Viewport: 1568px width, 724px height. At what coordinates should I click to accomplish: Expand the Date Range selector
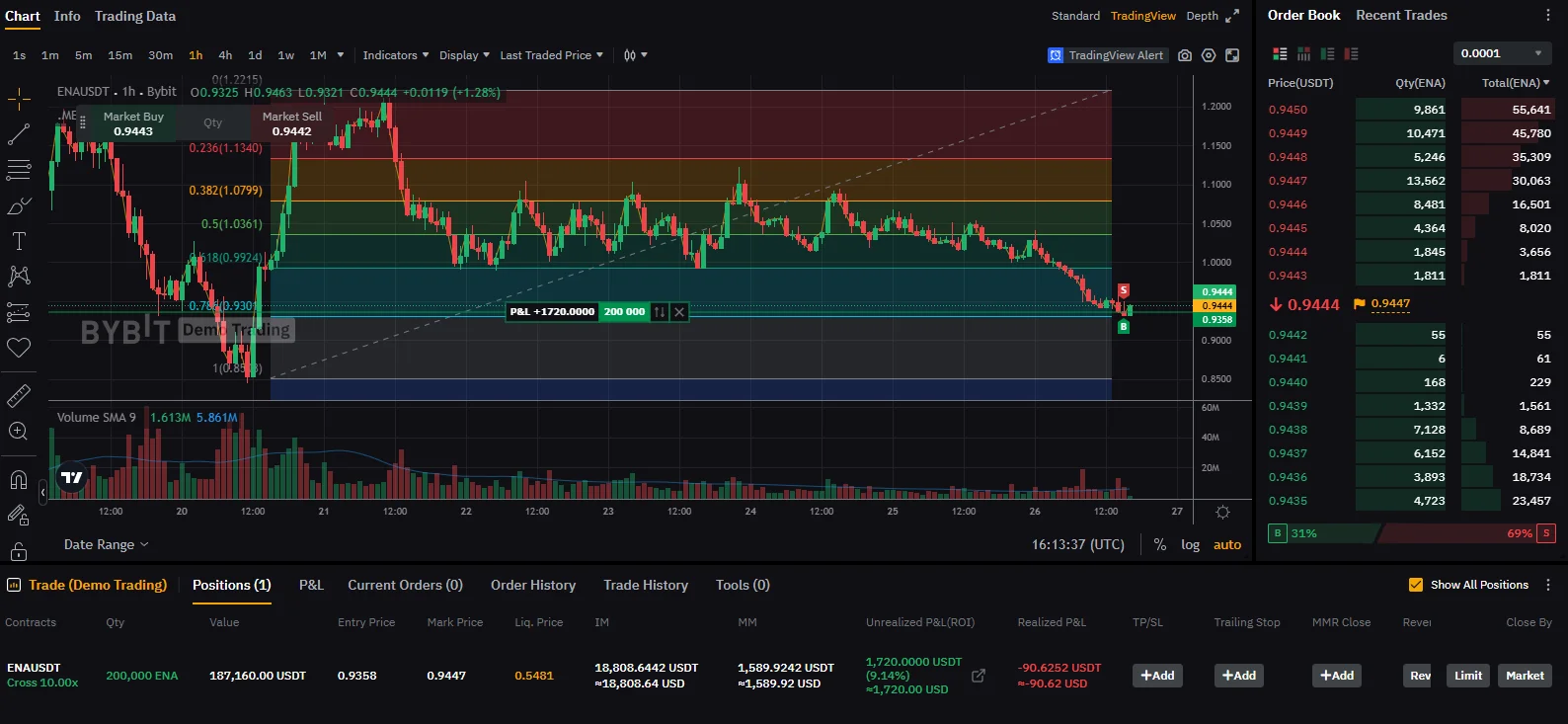pos(107,544)
